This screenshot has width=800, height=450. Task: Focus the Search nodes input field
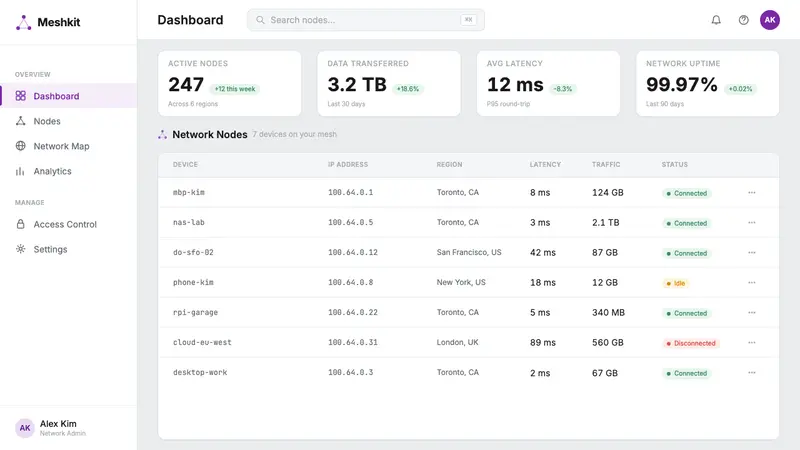click(365, 20)
